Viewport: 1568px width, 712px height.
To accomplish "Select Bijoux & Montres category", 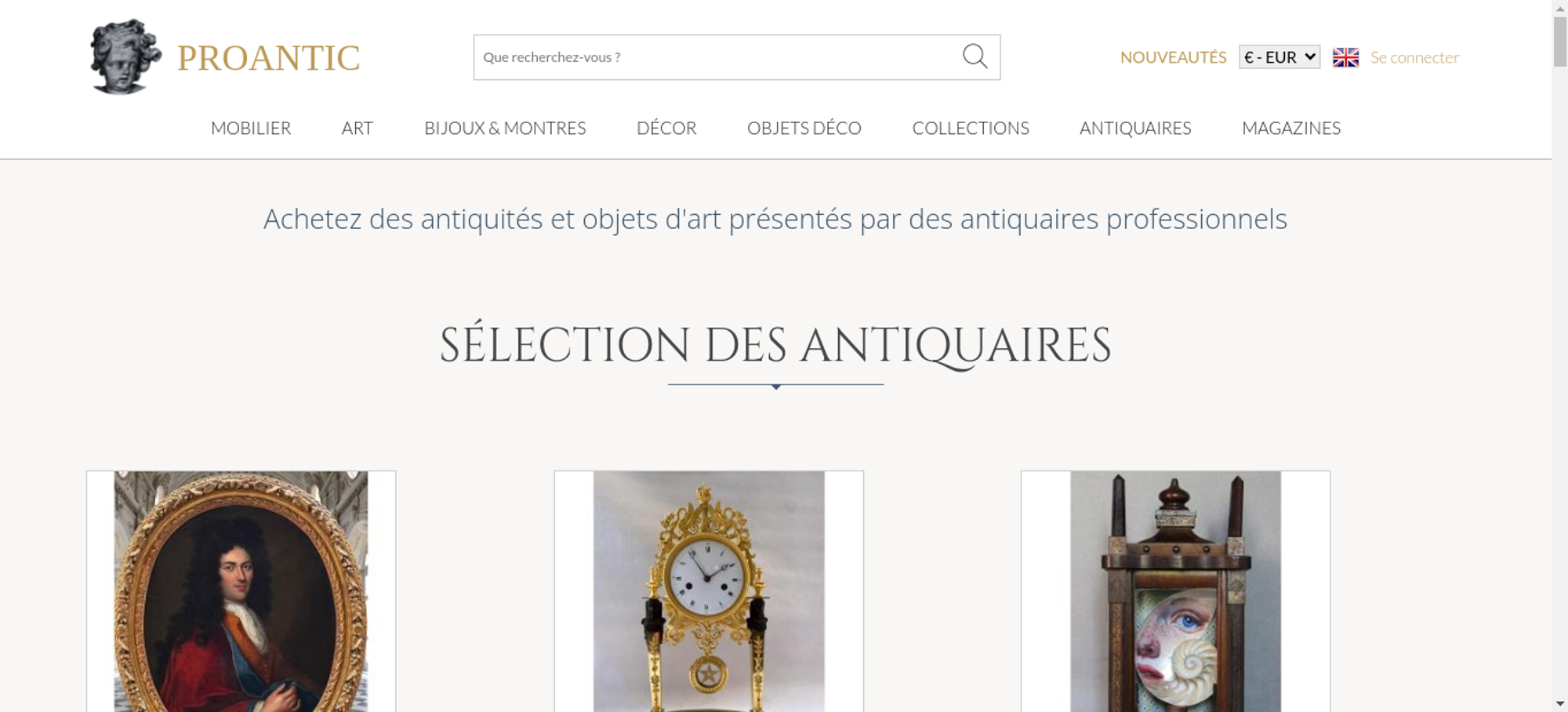I will (505, 128).
